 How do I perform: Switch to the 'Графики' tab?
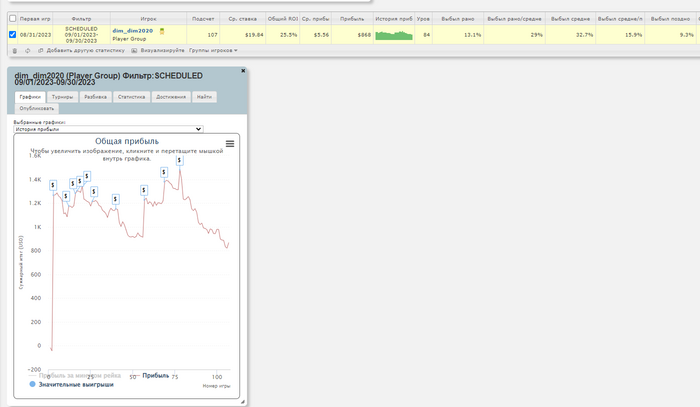[x=30, y=97]
